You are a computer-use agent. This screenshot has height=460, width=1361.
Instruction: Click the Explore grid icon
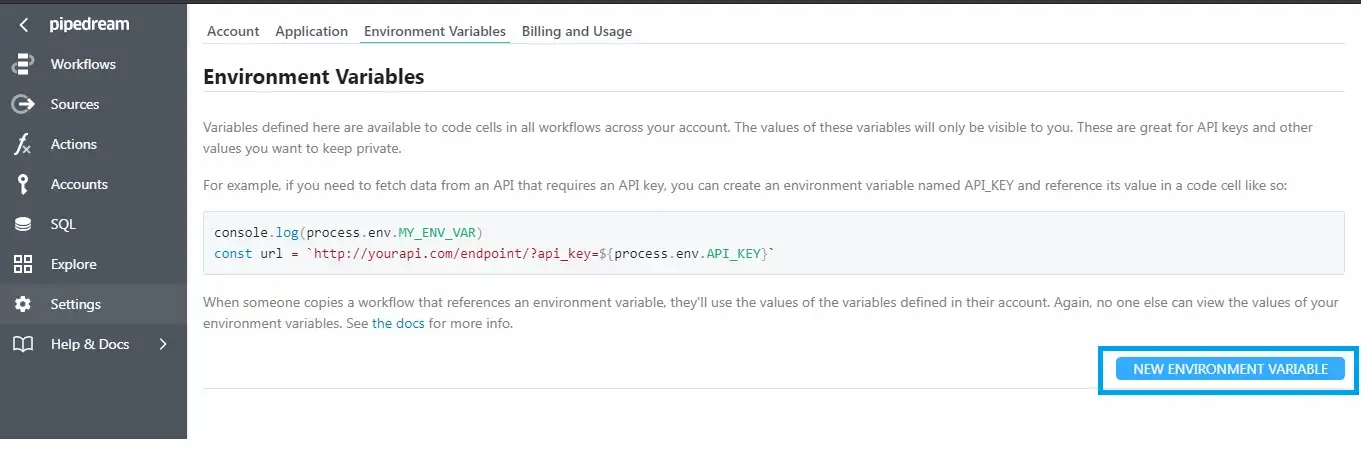[x=22, y=264]
